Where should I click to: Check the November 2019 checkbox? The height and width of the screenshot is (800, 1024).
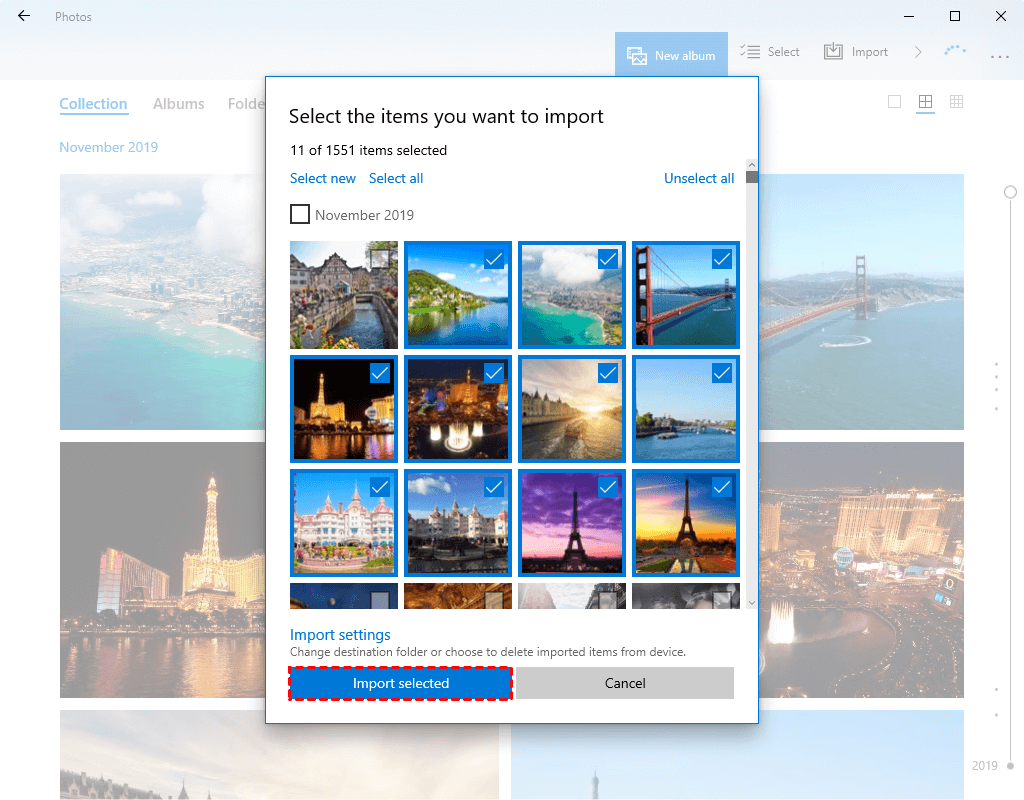click(x=300, y=214)
